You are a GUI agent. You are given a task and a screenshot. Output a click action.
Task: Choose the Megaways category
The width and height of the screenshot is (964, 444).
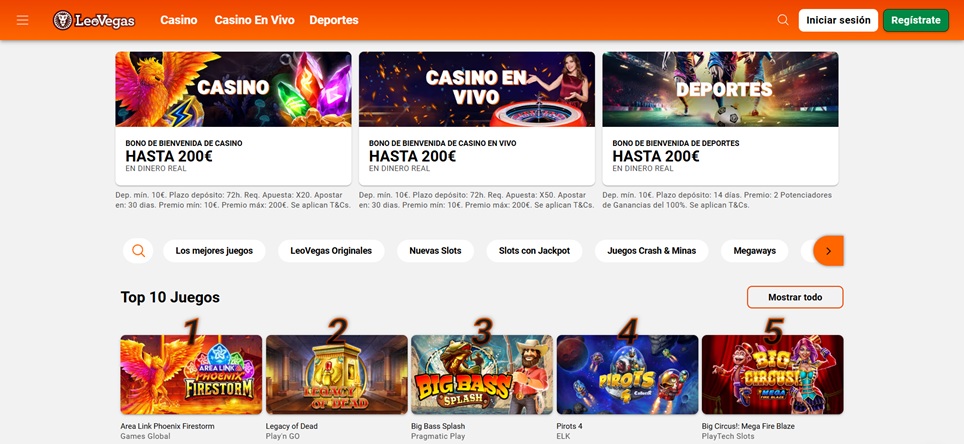coord(754,251)
